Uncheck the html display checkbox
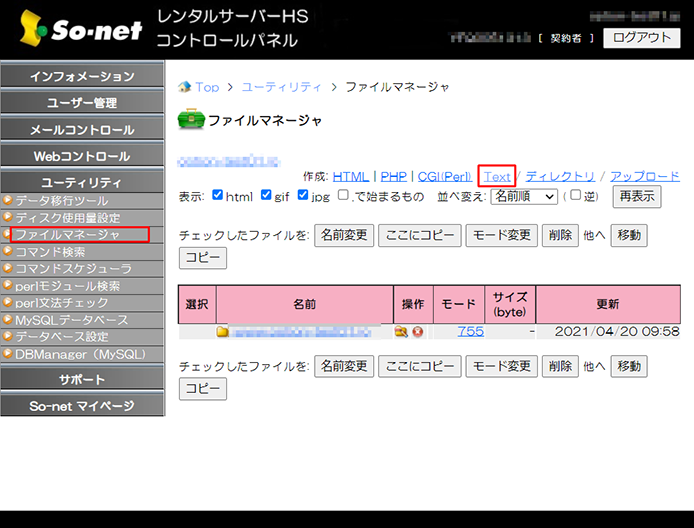This screenshot has height=528, width=694. point(218,196)
